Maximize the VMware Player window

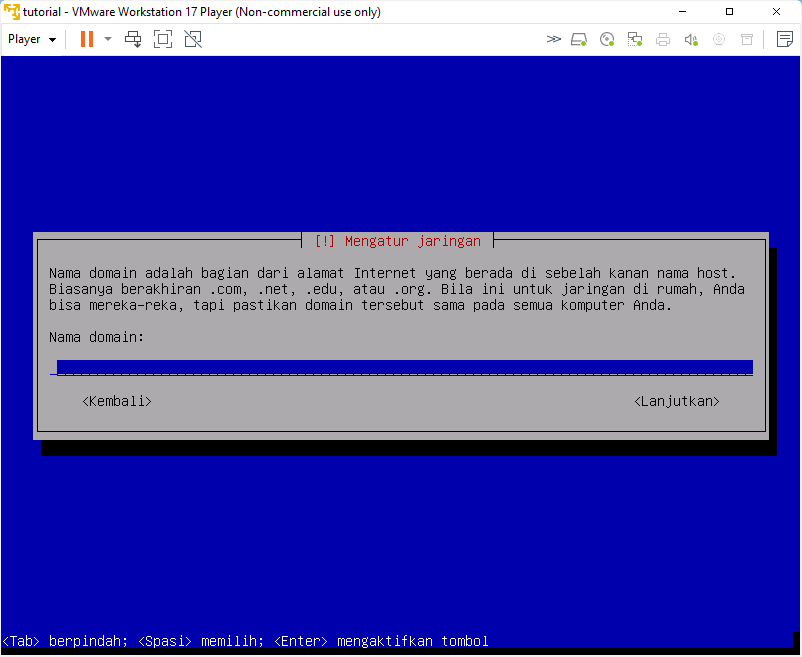pyautogui.click(x=729, y=12)
